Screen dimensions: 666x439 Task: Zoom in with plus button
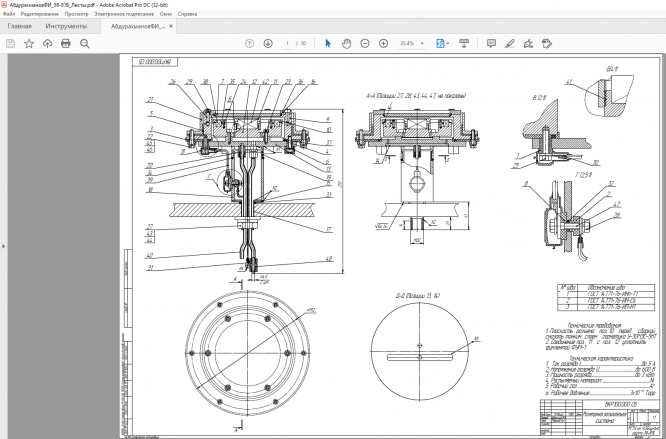383,44
